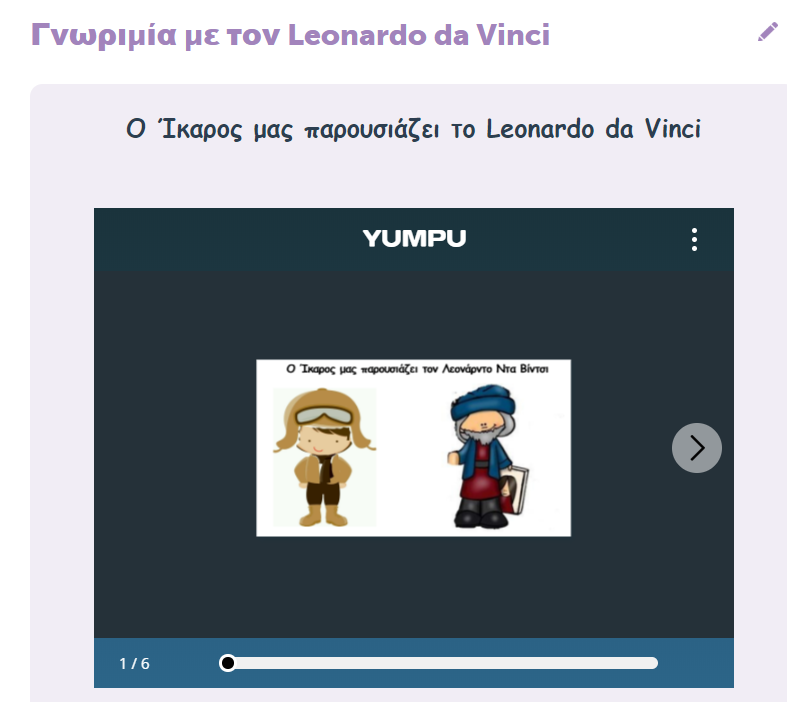Screen dimensions: 787x702
Task: Click the aviator goggles on the boy's helmet
Action: click(324, 416)
